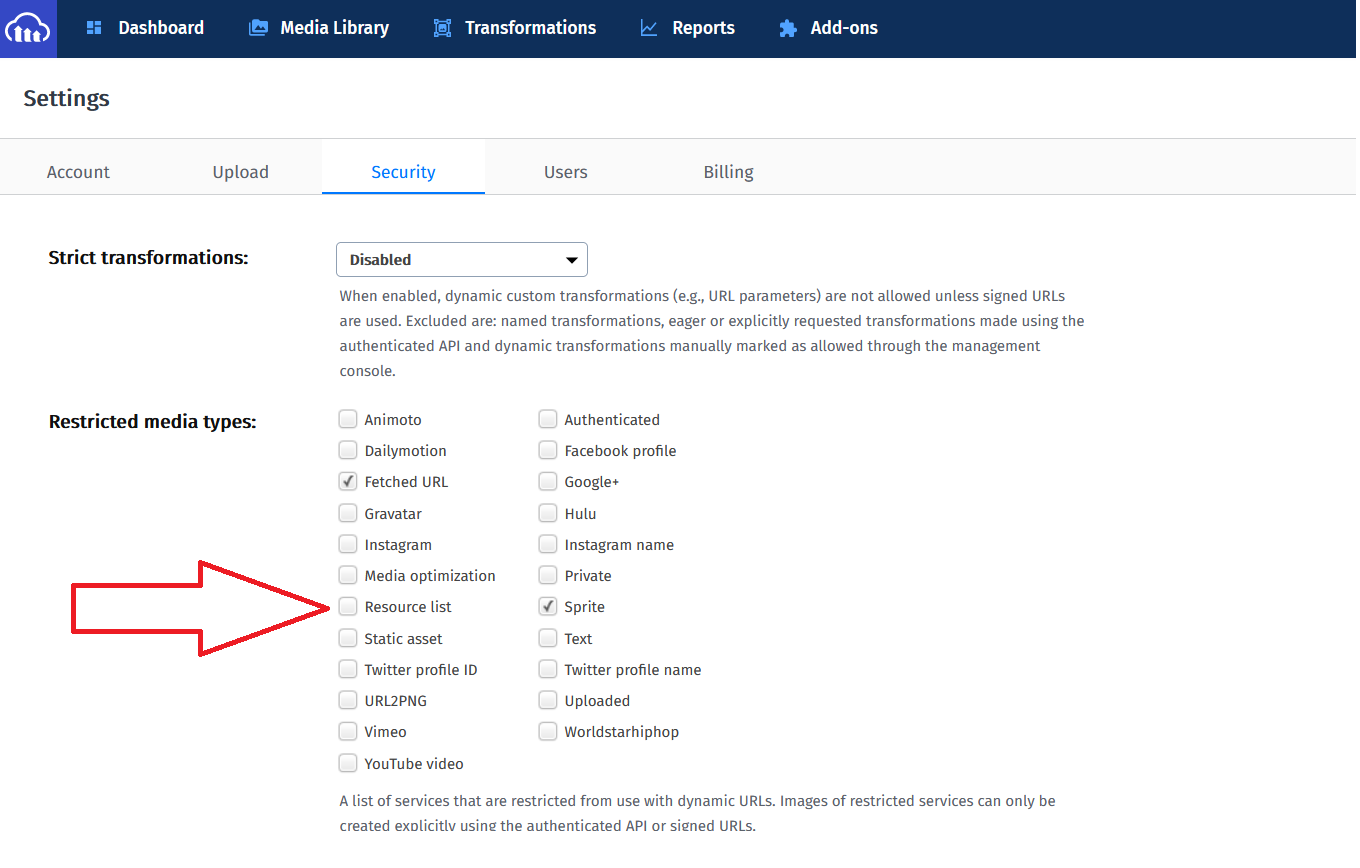This screenshot has height=868, width=1360.
Task: Check the Twitter profile ID checkbox
Action: point(348,669)
